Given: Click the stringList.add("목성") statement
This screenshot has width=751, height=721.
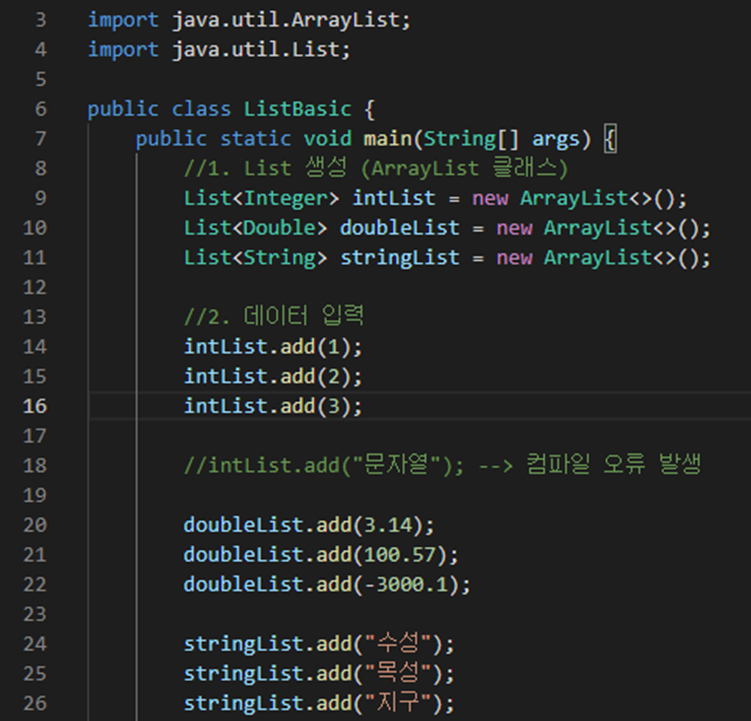Looking at the screenshot, I should point(319,673).
